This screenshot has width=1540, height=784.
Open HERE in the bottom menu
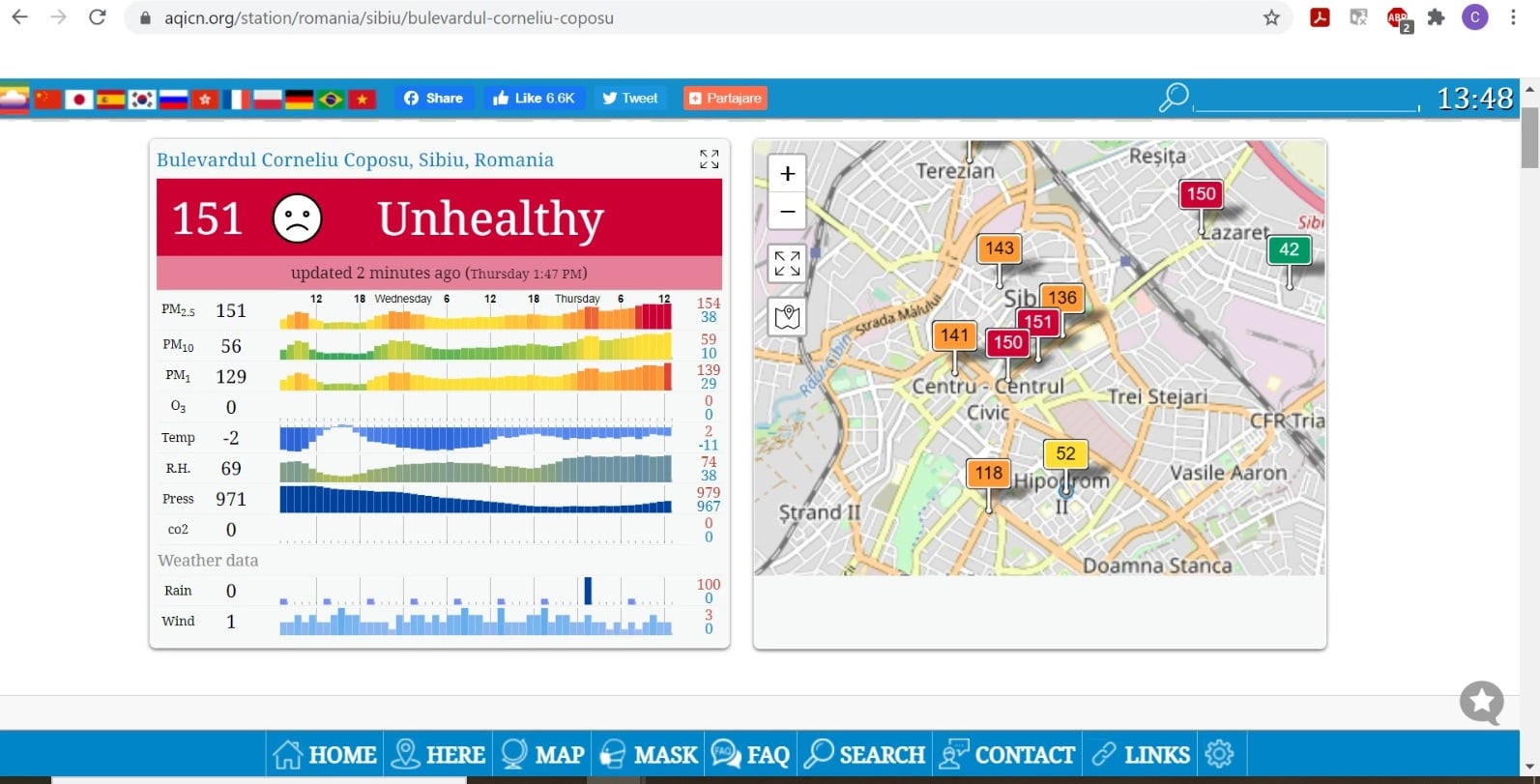pyautogui.click(x=438, y=754)
